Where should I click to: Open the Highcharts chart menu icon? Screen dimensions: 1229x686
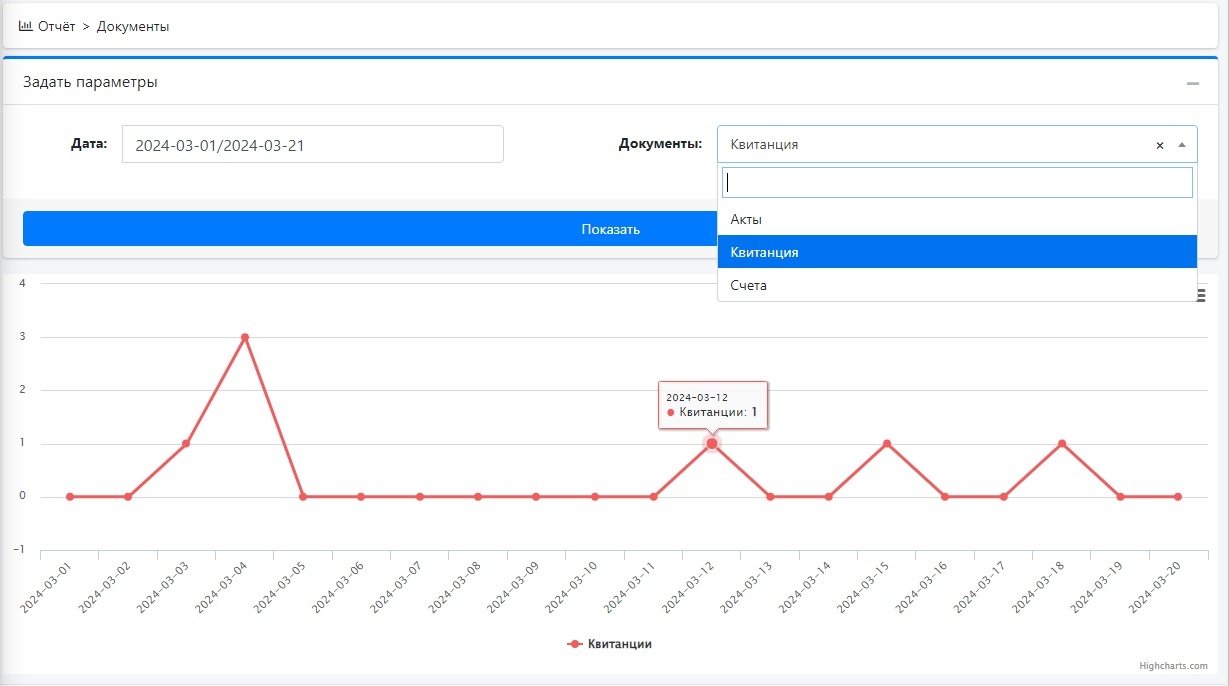(1201, 294)
